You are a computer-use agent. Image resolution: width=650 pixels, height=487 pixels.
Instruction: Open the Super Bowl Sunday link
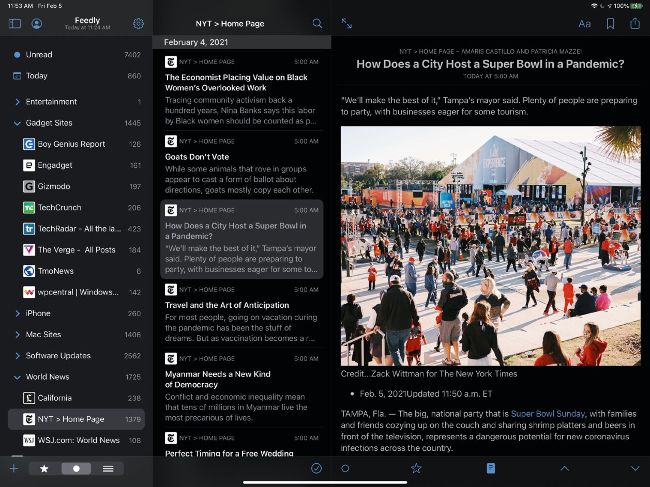coord(545,412)
